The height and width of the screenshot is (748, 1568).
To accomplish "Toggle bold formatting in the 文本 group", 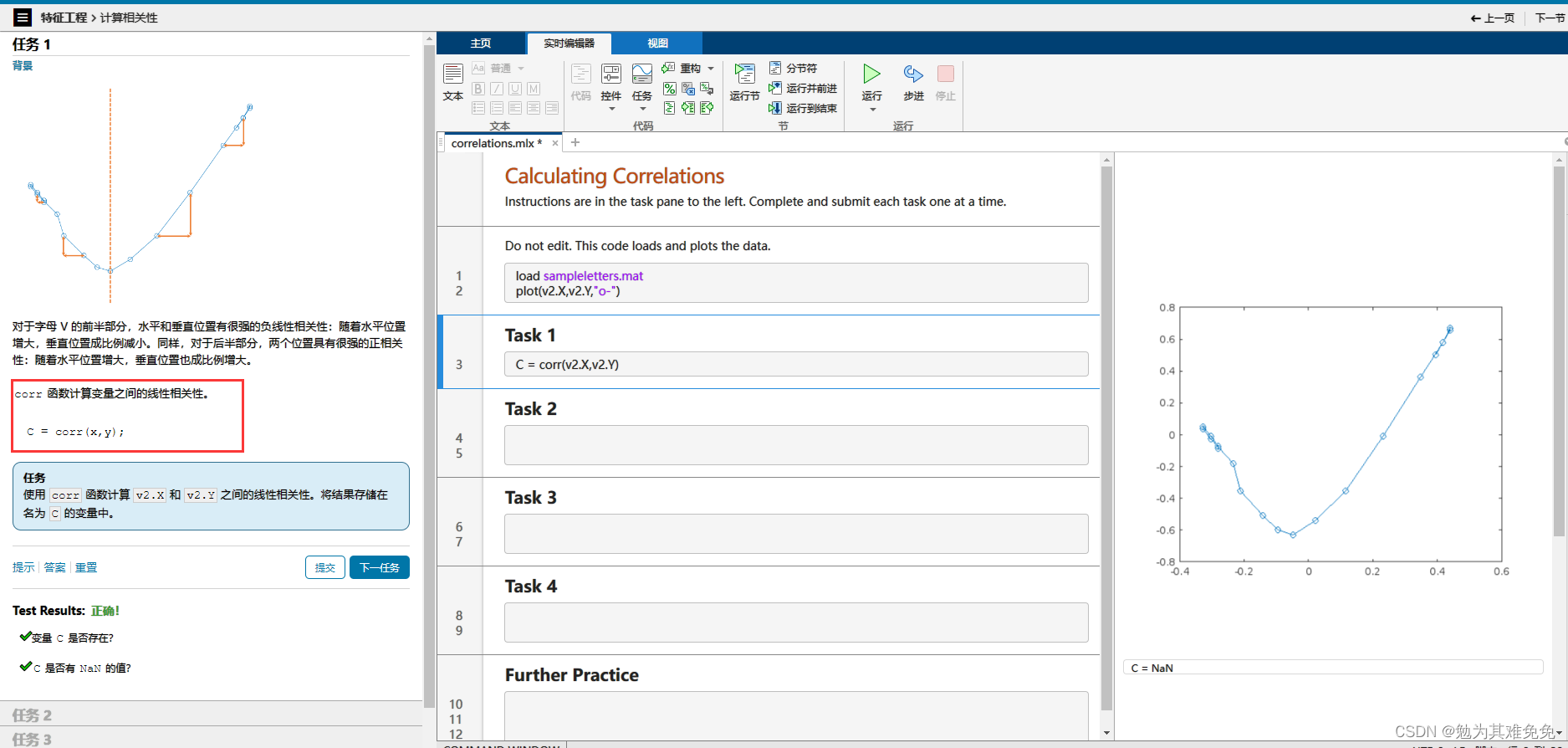I will pyautogui.click(x=478, y=89).
